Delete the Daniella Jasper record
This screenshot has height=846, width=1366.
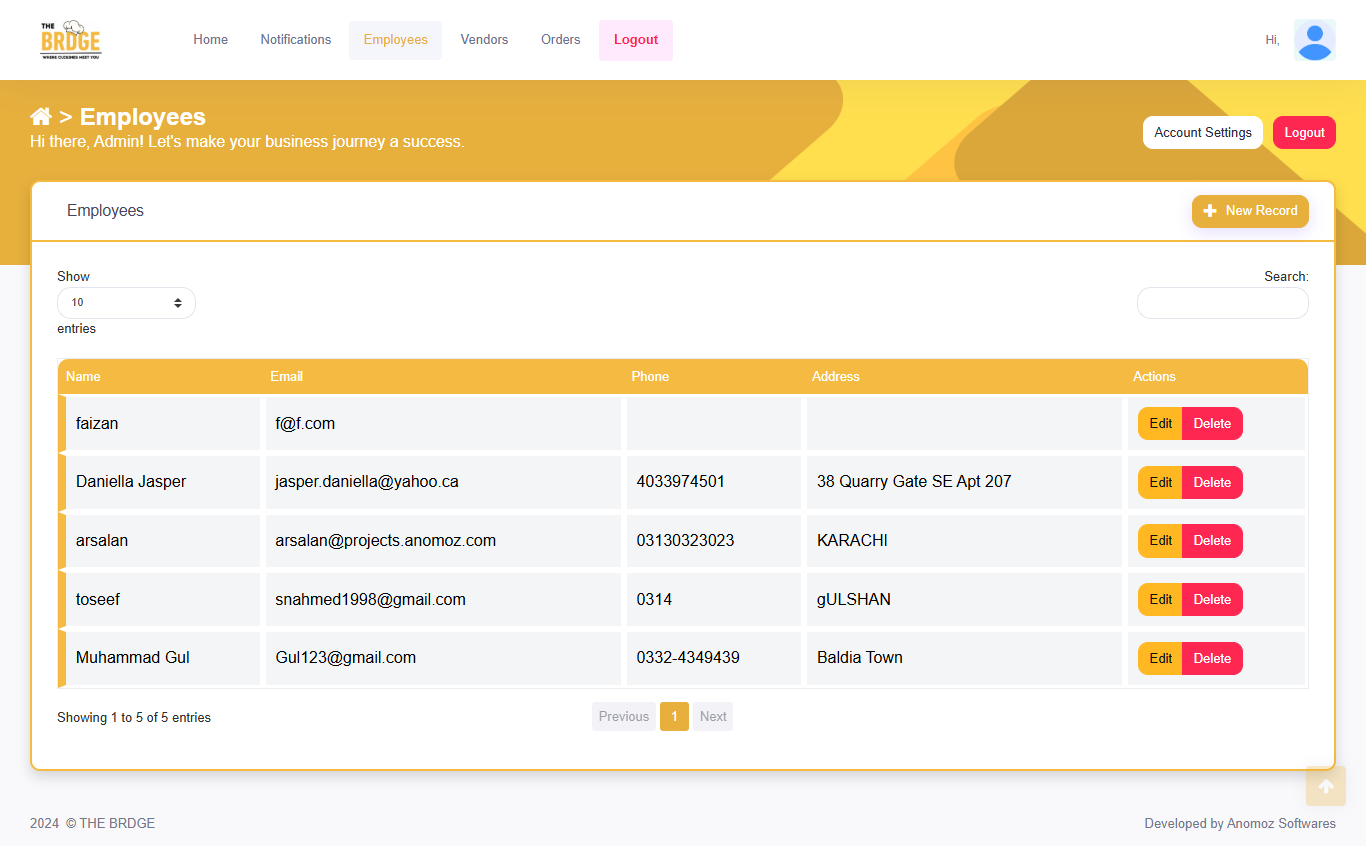pyautogui.click(x=1212, y=482)
